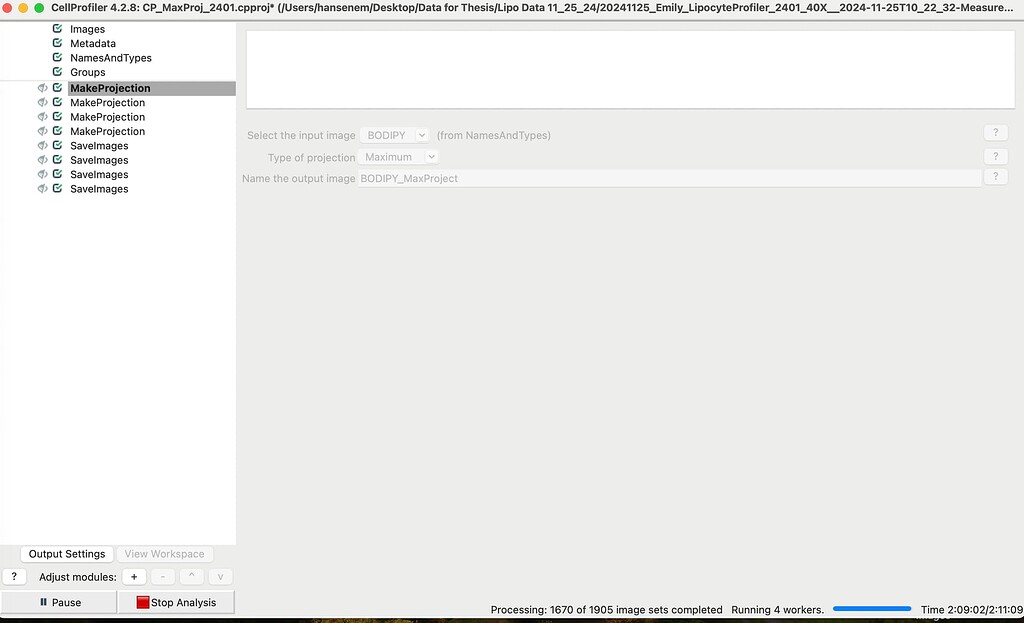Click the ? help icon next to Adjust modules

[x=13, y=576]
